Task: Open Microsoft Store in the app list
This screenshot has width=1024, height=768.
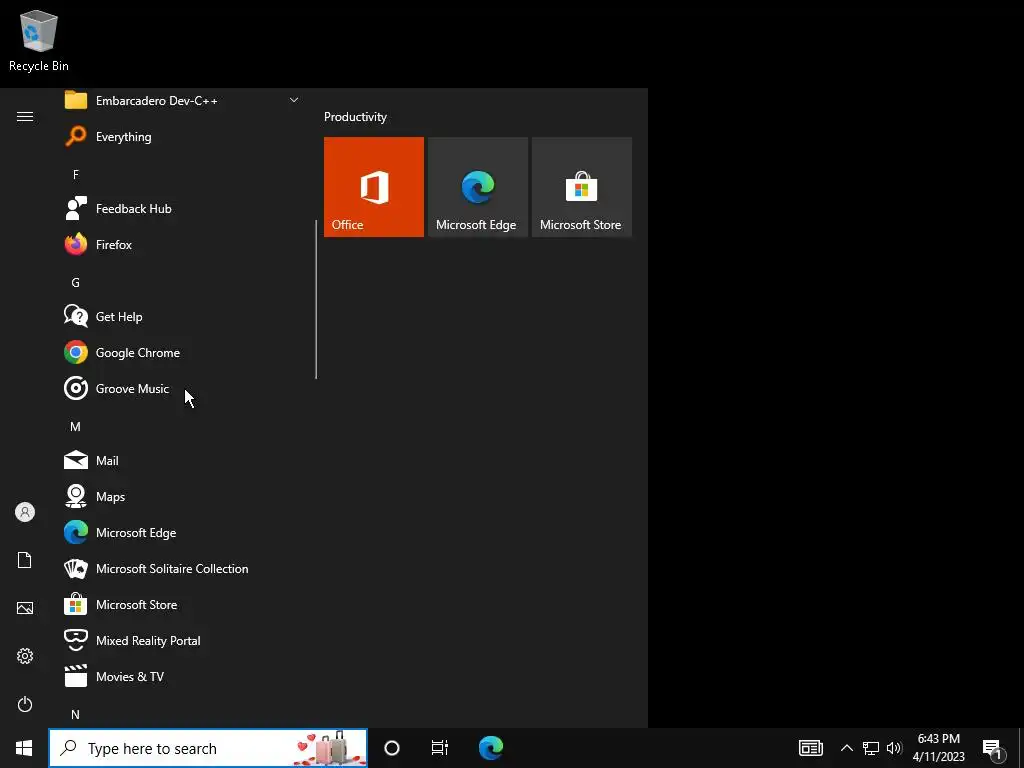Action: 181,605
